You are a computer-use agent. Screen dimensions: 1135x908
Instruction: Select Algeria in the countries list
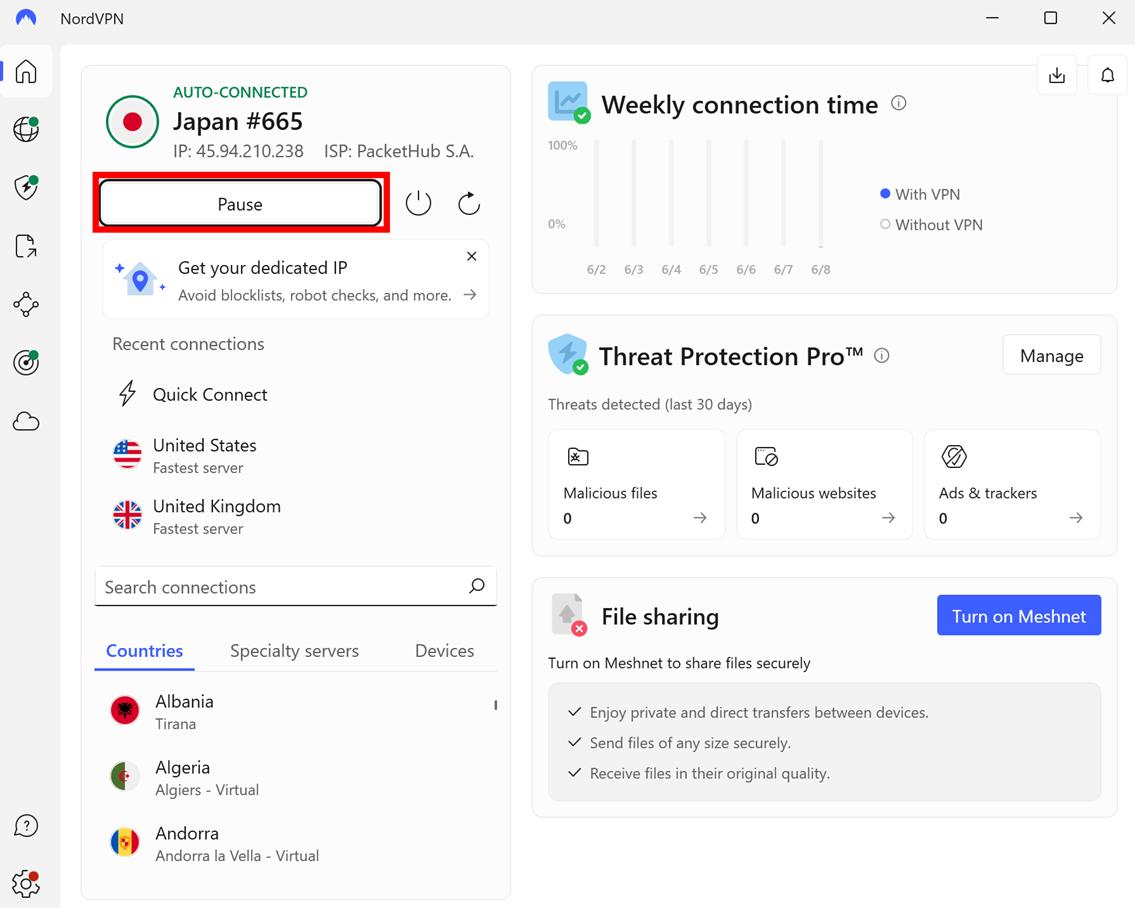[295, 777]
